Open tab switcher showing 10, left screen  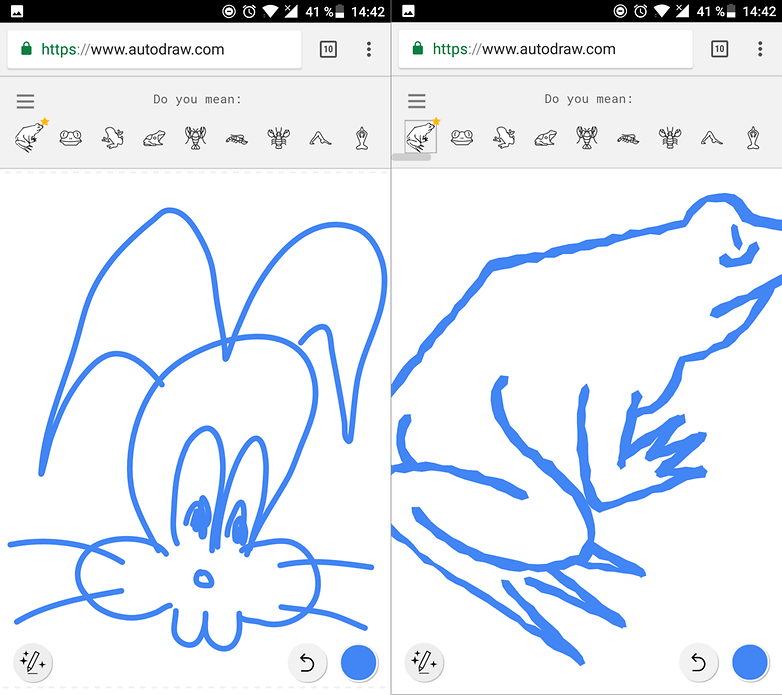click(x=328, y=49)
